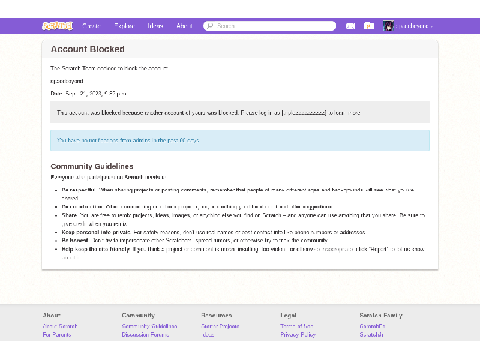Open Community Guidelines footer link
480x360 pixels.
(x=149, y=326)
